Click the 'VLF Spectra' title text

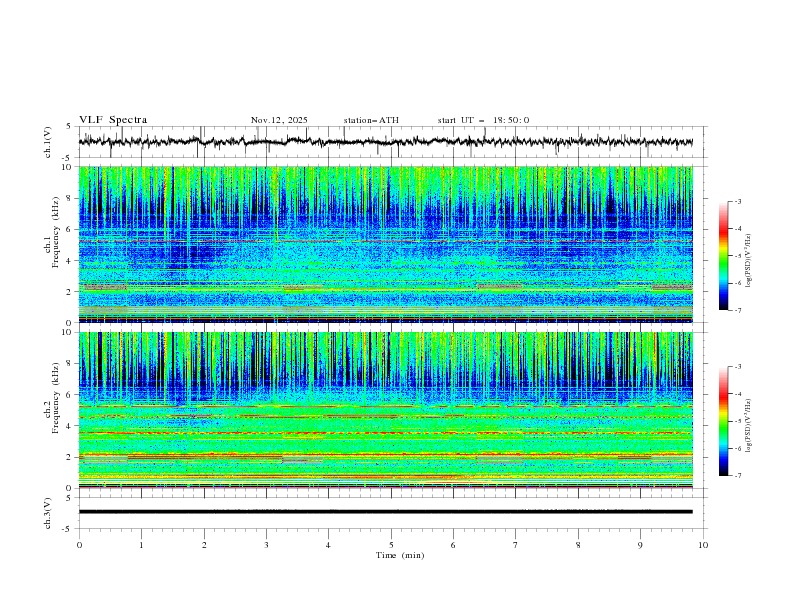[113, 120]
